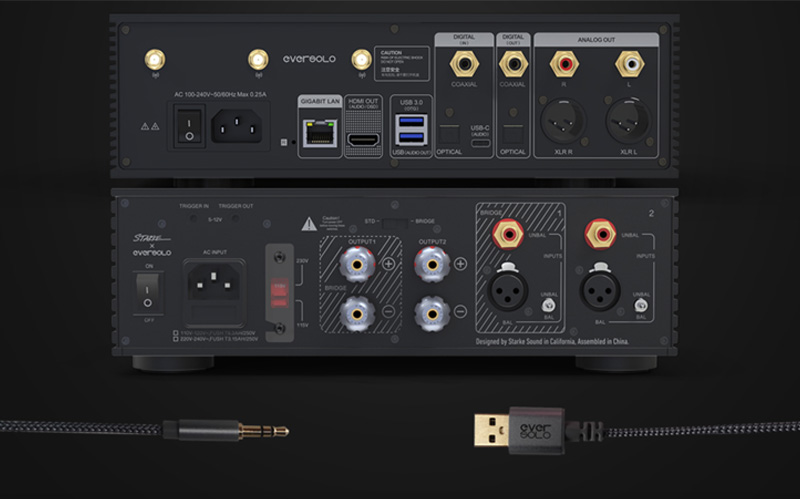800x500 pixels.
Task: Click the antenna connector just before the eversolo logo
Action: (258, 60)
